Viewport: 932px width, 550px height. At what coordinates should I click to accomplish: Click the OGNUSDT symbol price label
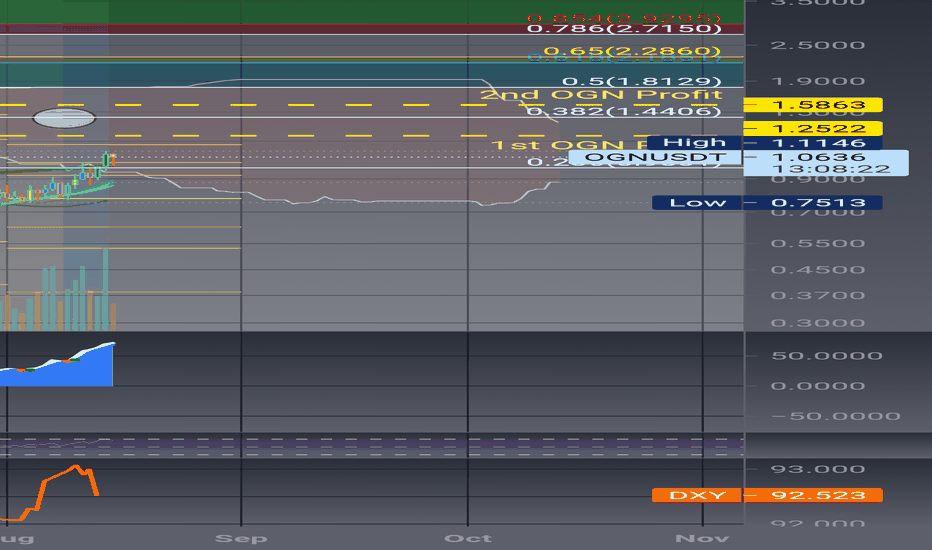(x=655, y=158)
